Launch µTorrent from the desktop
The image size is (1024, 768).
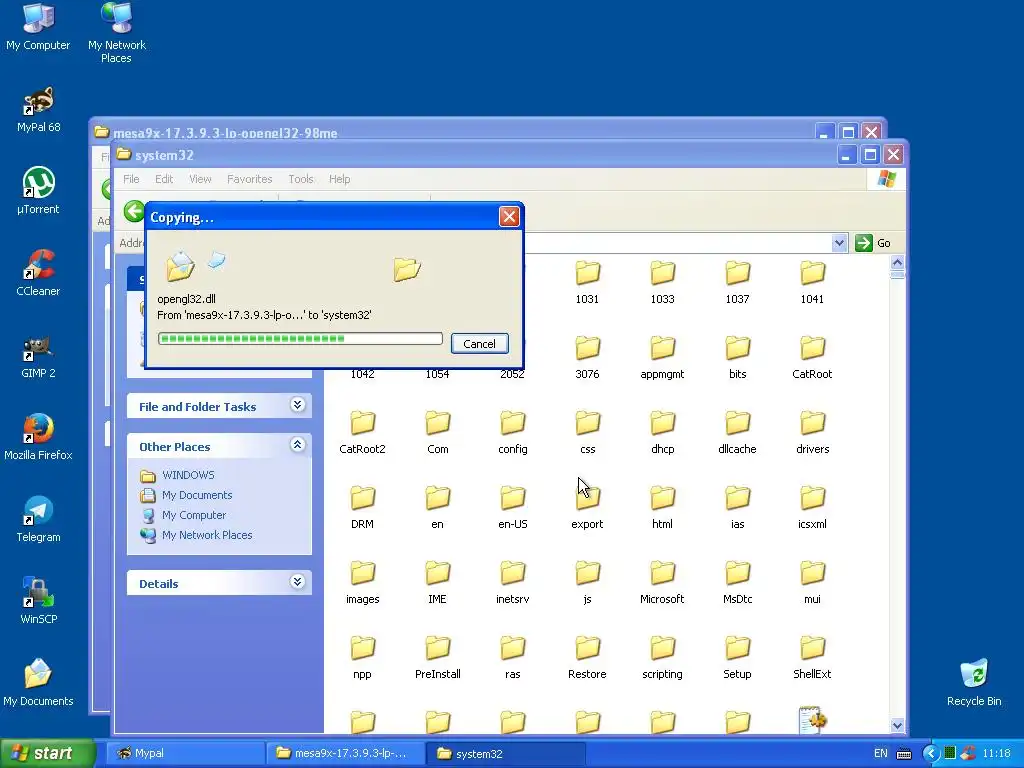click(38, 191)
